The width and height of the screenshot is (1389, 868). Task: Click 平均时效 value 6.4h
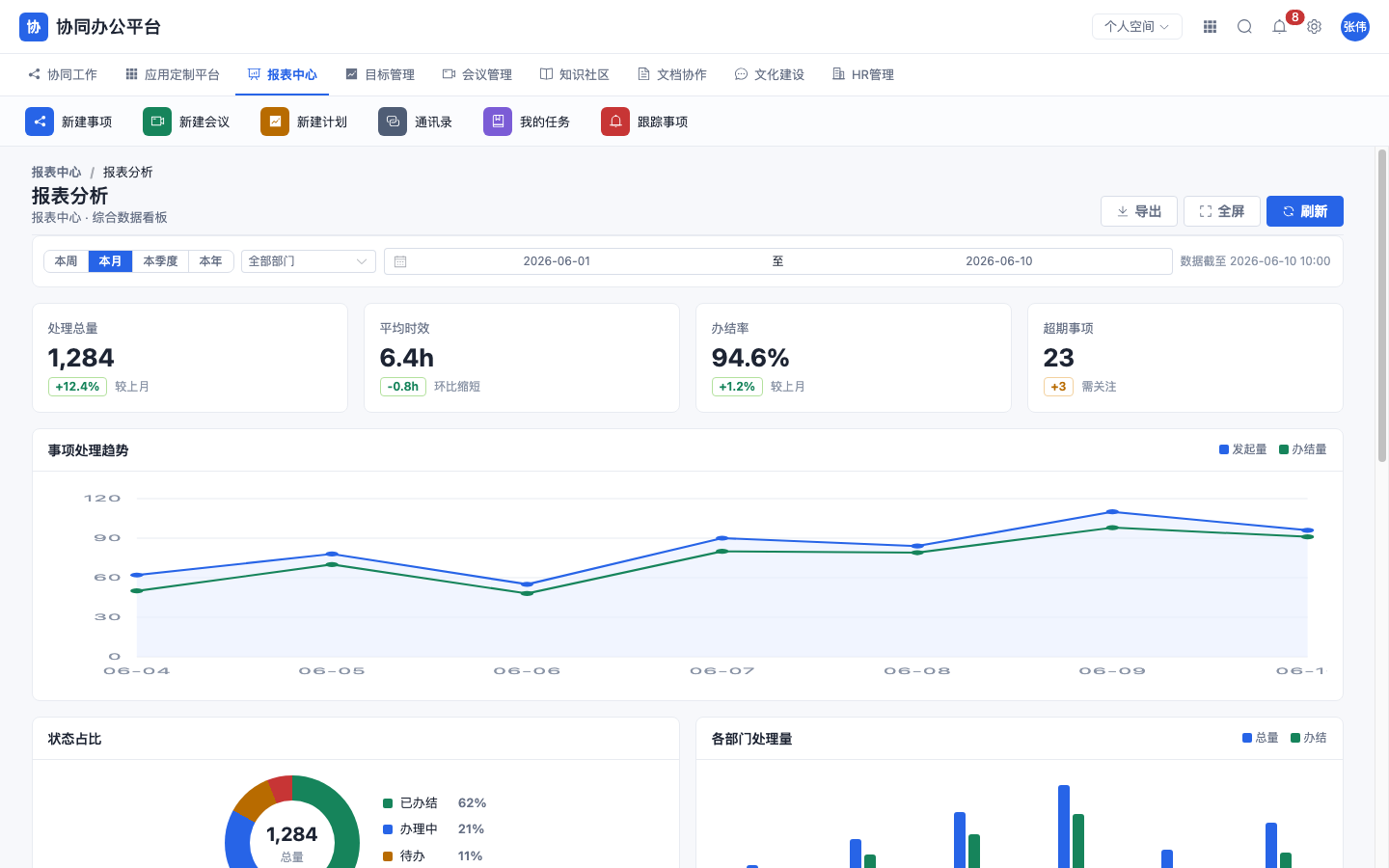407,358
